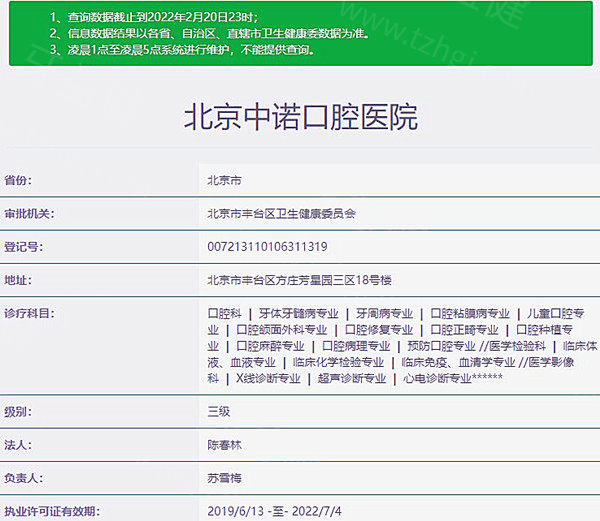Click 超声诊断专业 entry
The width and height of the screenshot is (600, 521).
352,379
